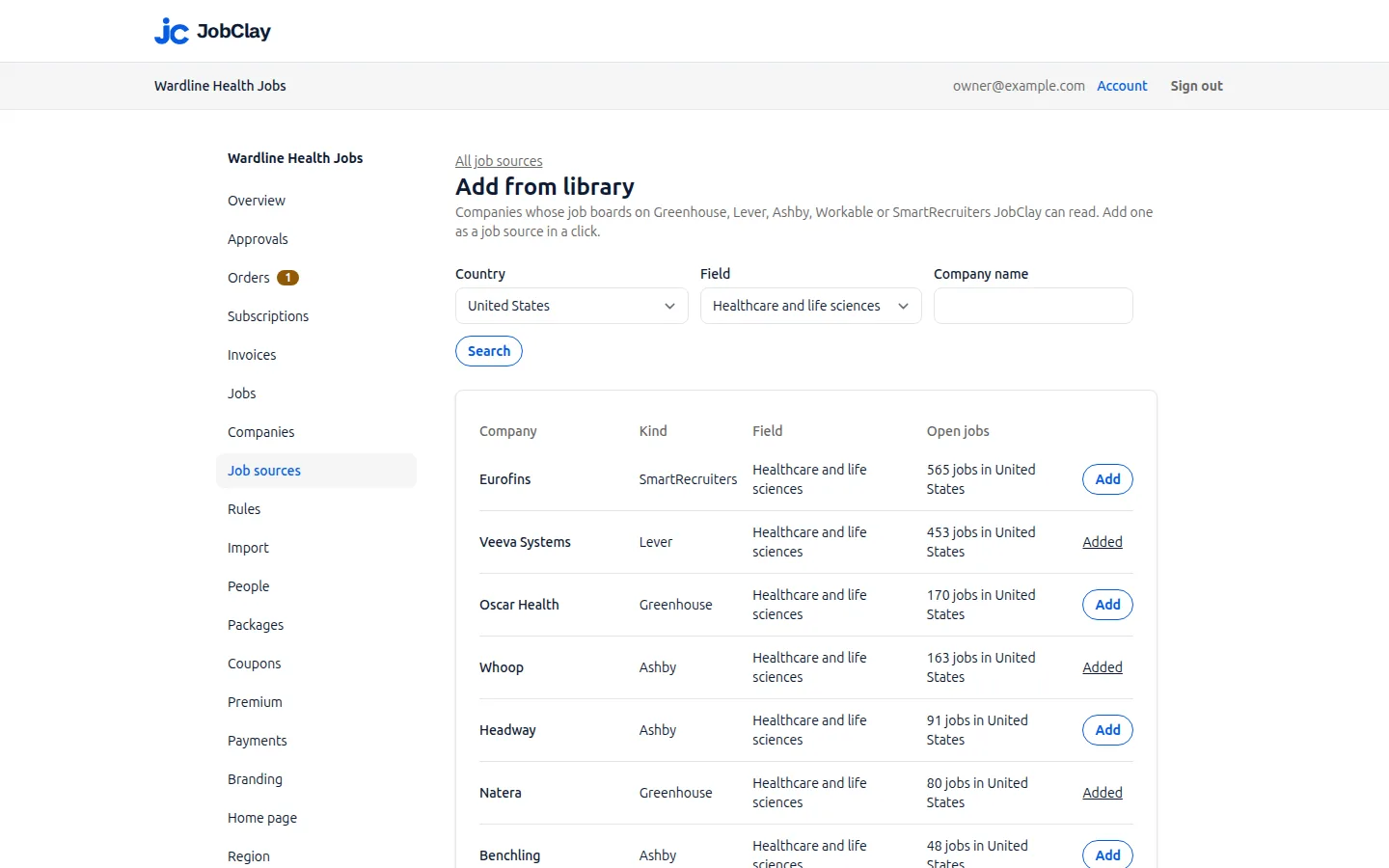Open the Added link for Natera
The image size is (1389, 868).
pos(1103,793)
